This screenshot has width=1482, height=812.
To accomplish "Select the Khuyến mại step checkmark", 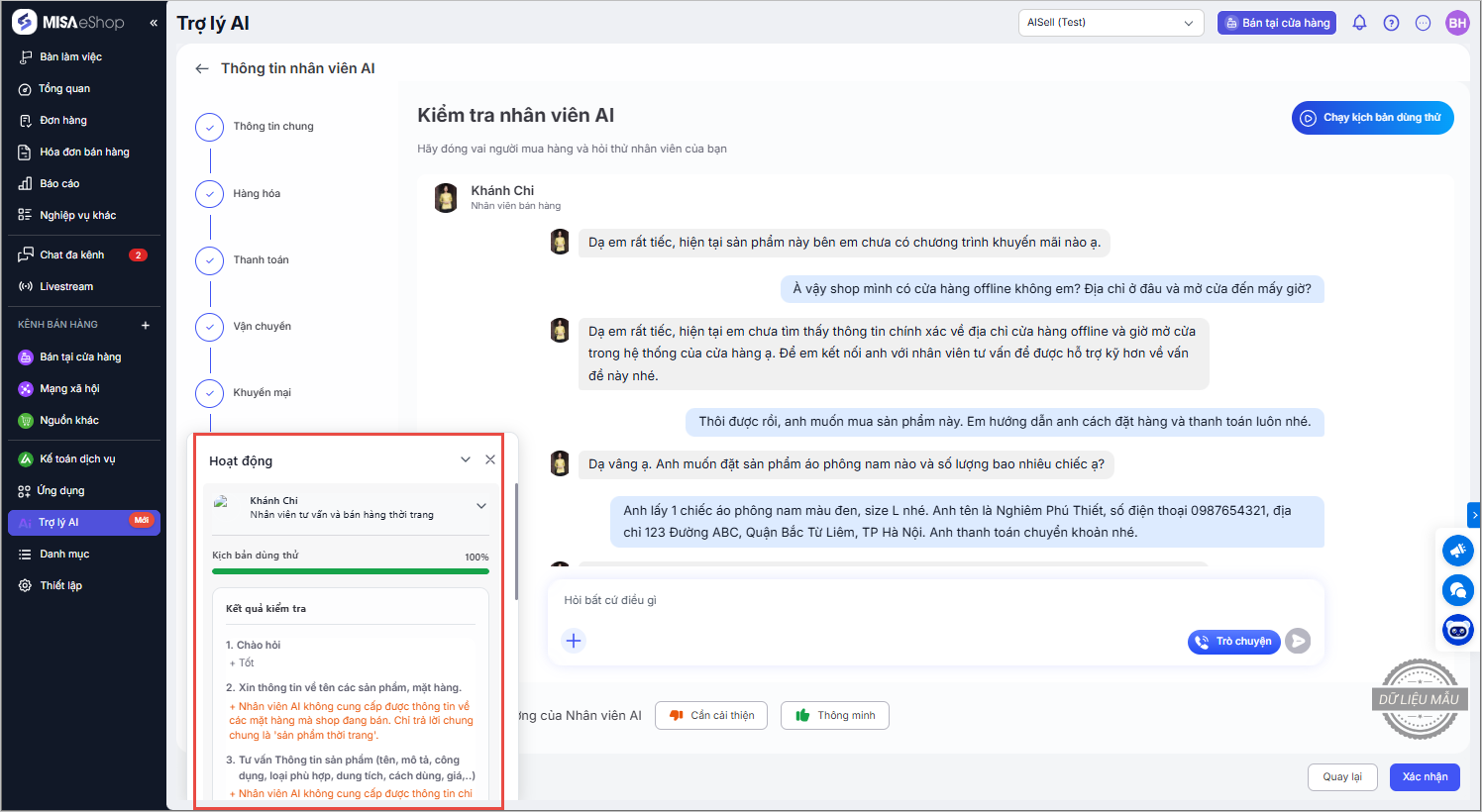I will (x=210, y=393).
